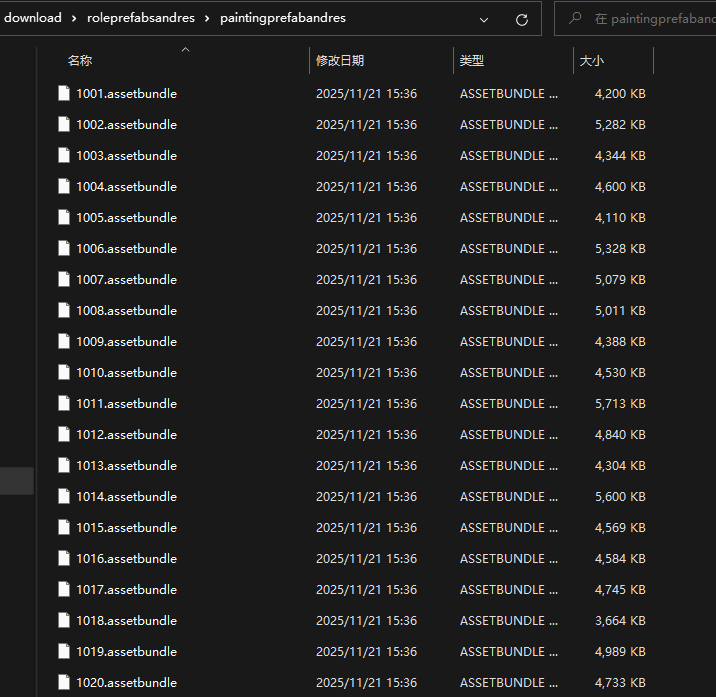Select the file name 1001.assetbundle
This screenshot has width=716, height=697.
click(126, 94)
